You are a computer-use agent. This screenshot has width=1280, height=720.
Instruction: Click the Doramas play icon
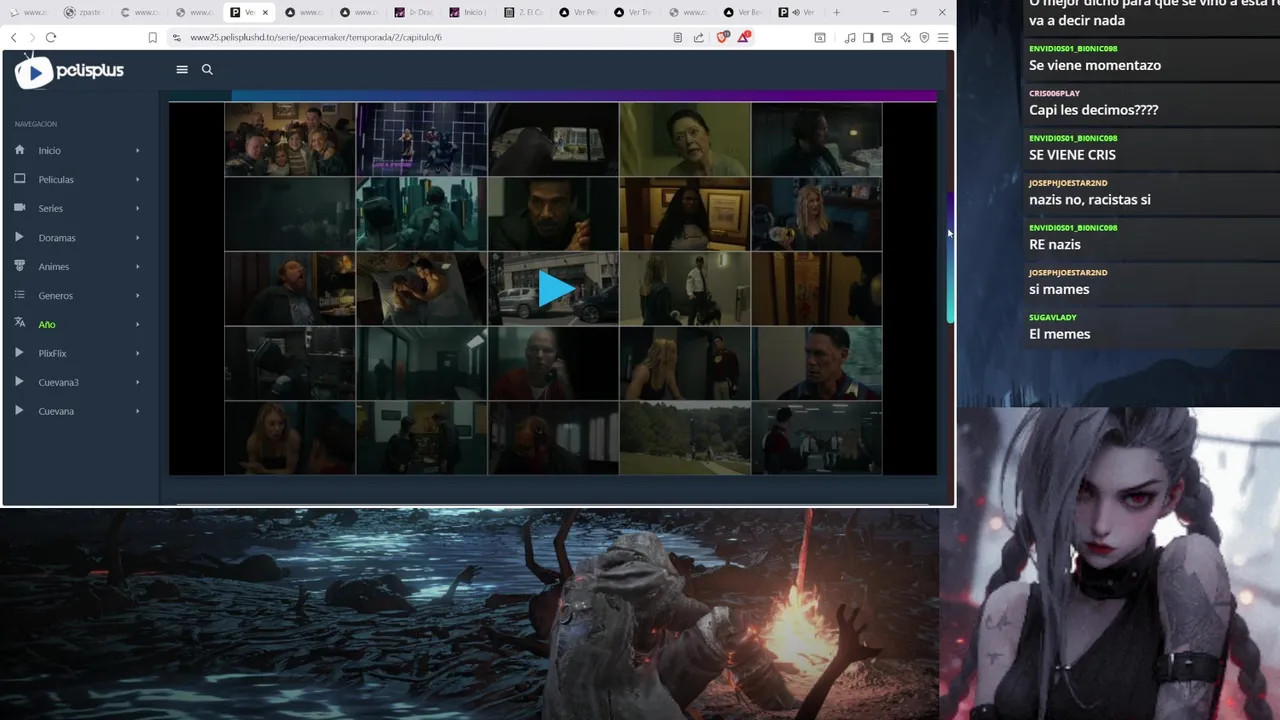[19, 237]
